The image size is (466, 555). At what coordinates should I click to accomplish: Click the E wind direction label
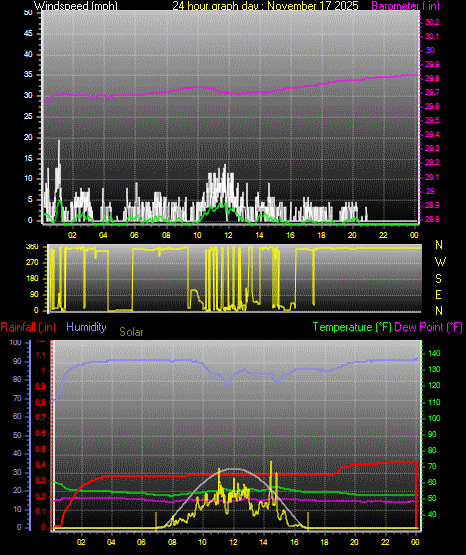click(x=438, y=294)
